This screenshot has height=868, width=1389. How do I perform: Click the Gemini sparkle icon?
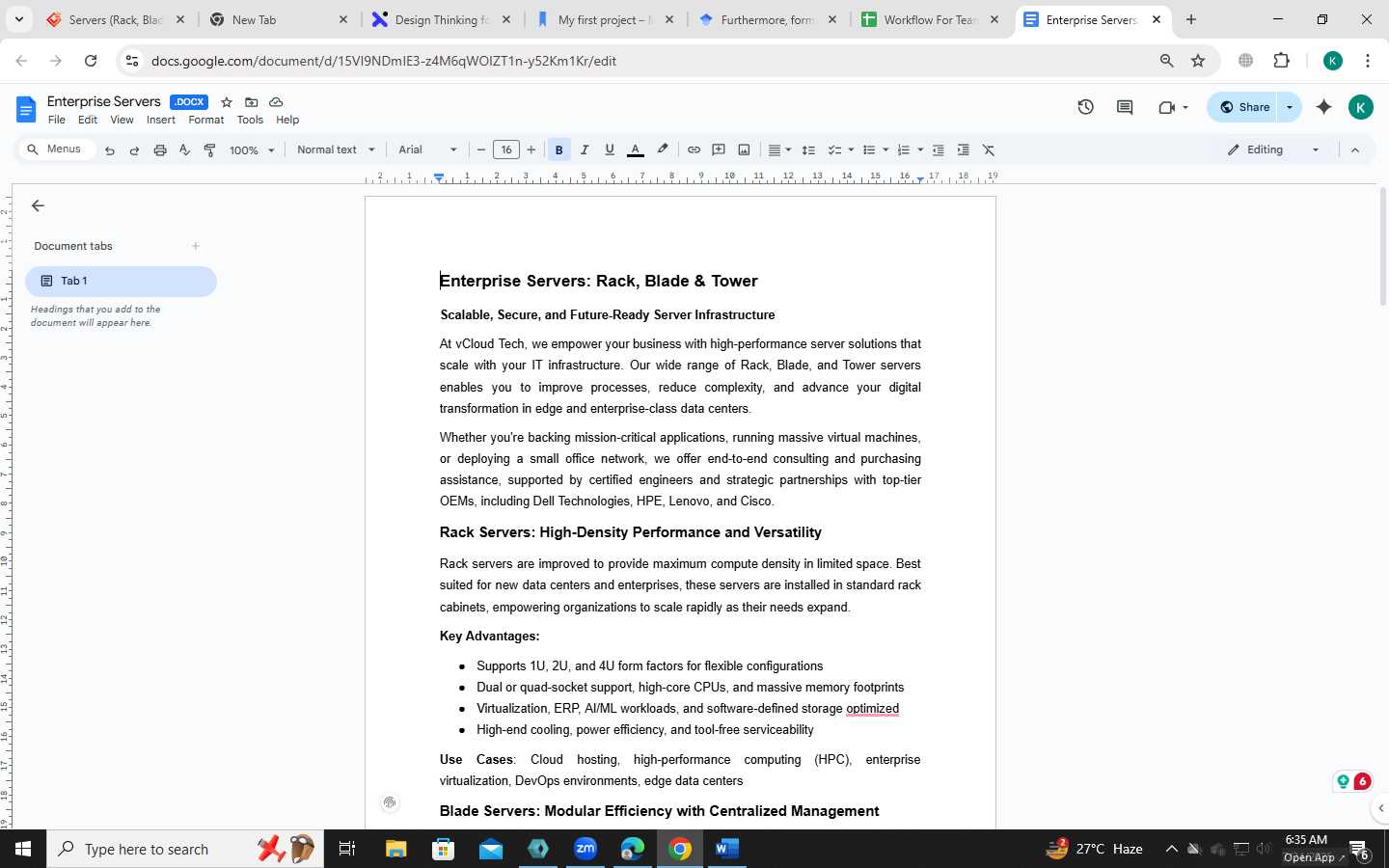pyautogui.click(x=1323, y=107)
